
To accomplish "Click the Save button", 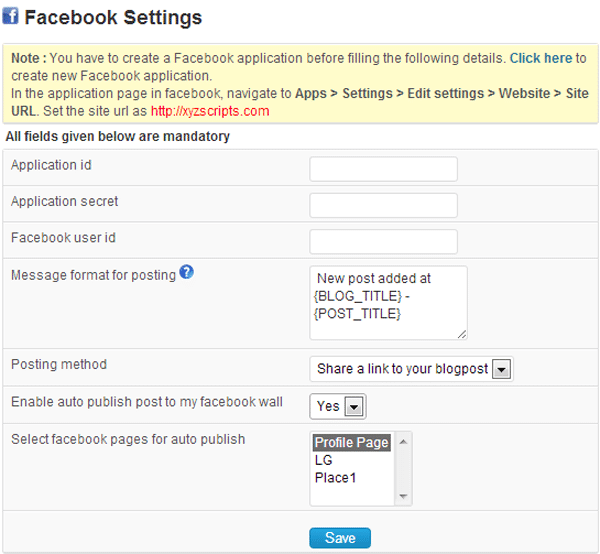I will click(340, 538).
